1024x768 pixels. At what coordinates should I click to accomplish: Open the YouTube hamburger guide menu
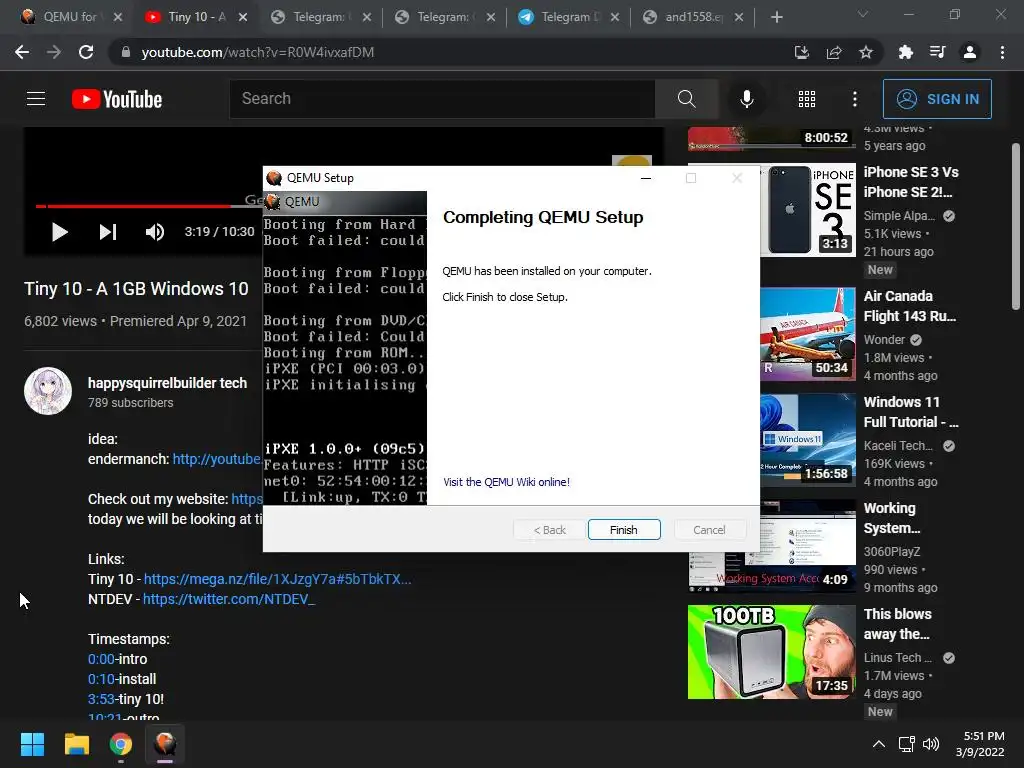pos(36,99)
